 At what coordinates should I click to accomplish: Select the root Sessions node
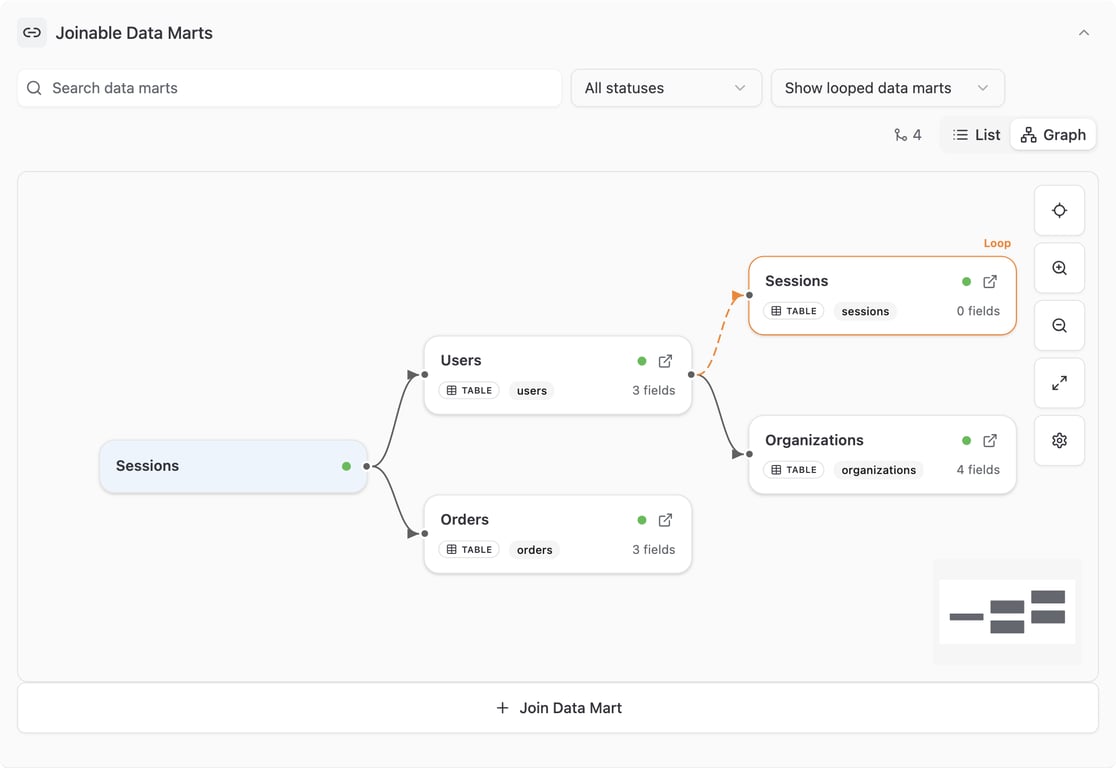coord(233,466)
